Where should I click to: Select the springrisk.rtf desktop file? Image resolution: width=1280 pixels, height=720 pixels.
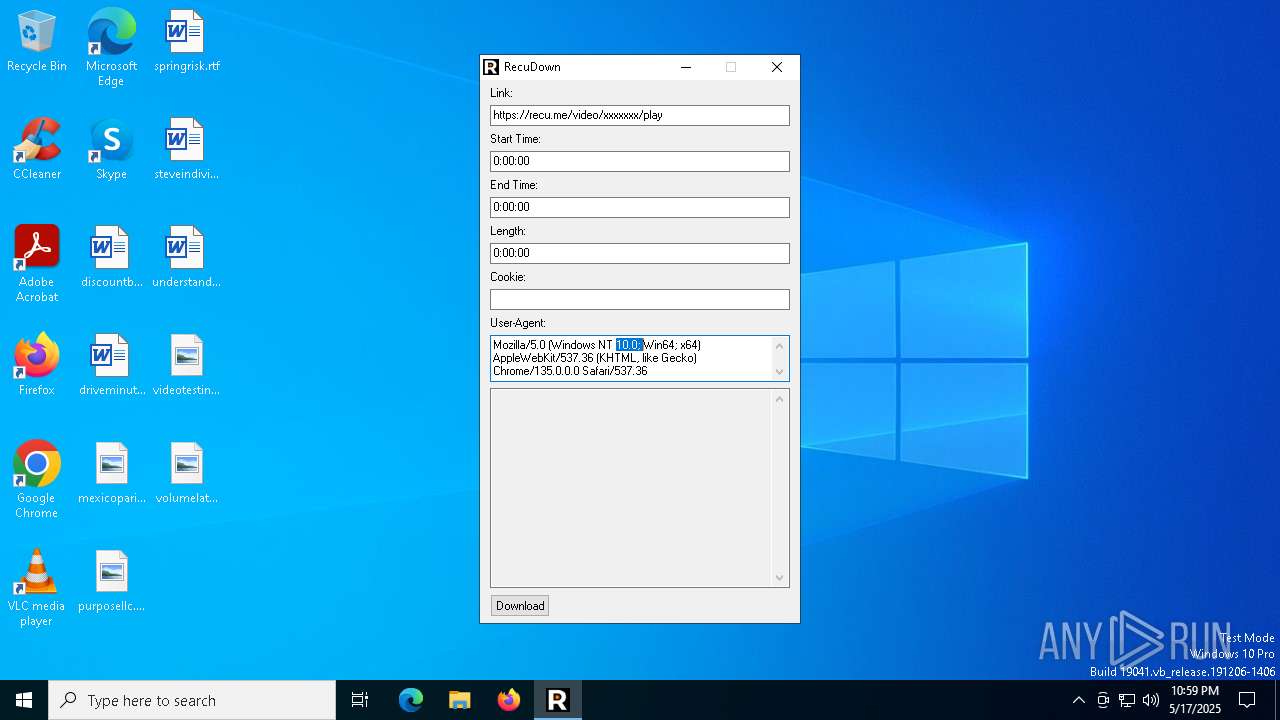pos(186,42)
